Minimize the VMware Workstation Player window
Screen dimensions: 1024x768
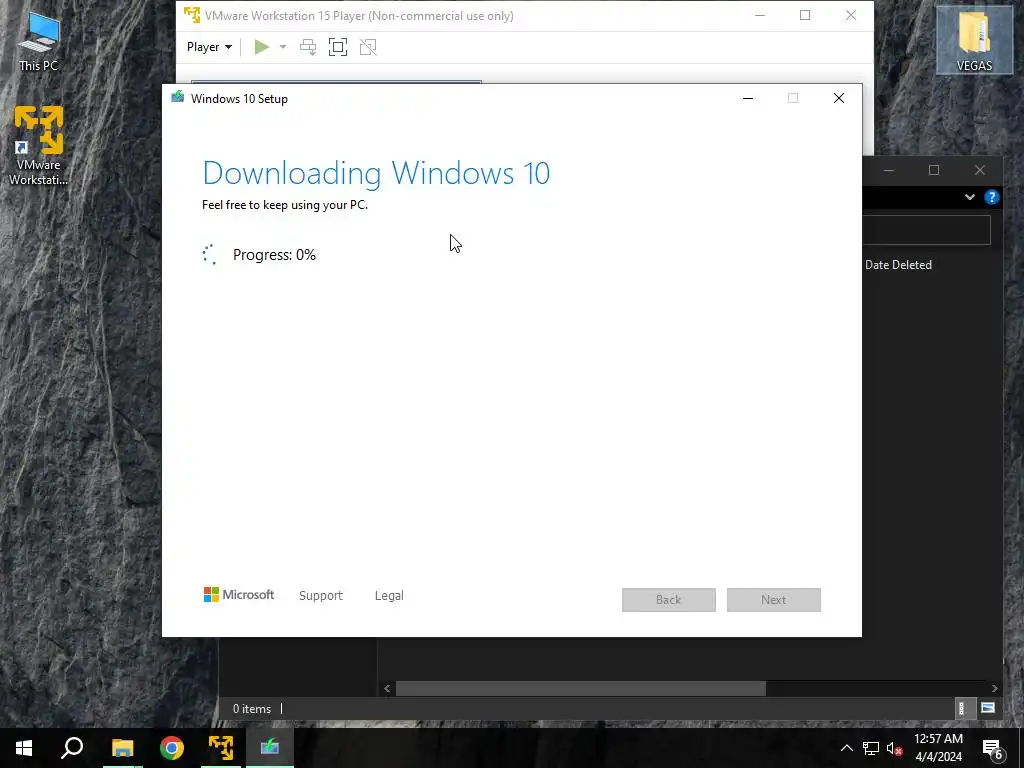pyautogui.click(x=760, y=15)
